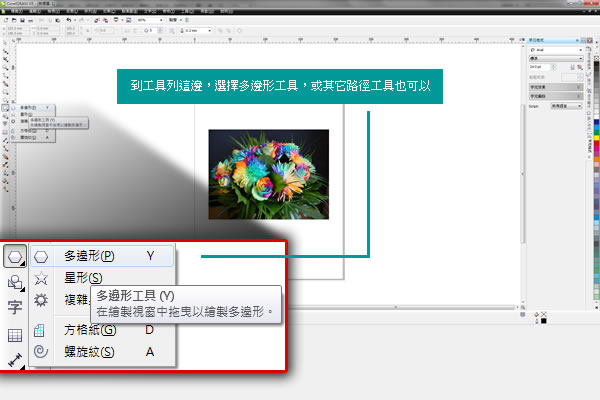Pick the blue swatch in the color palette

click(x=596, y=122)
